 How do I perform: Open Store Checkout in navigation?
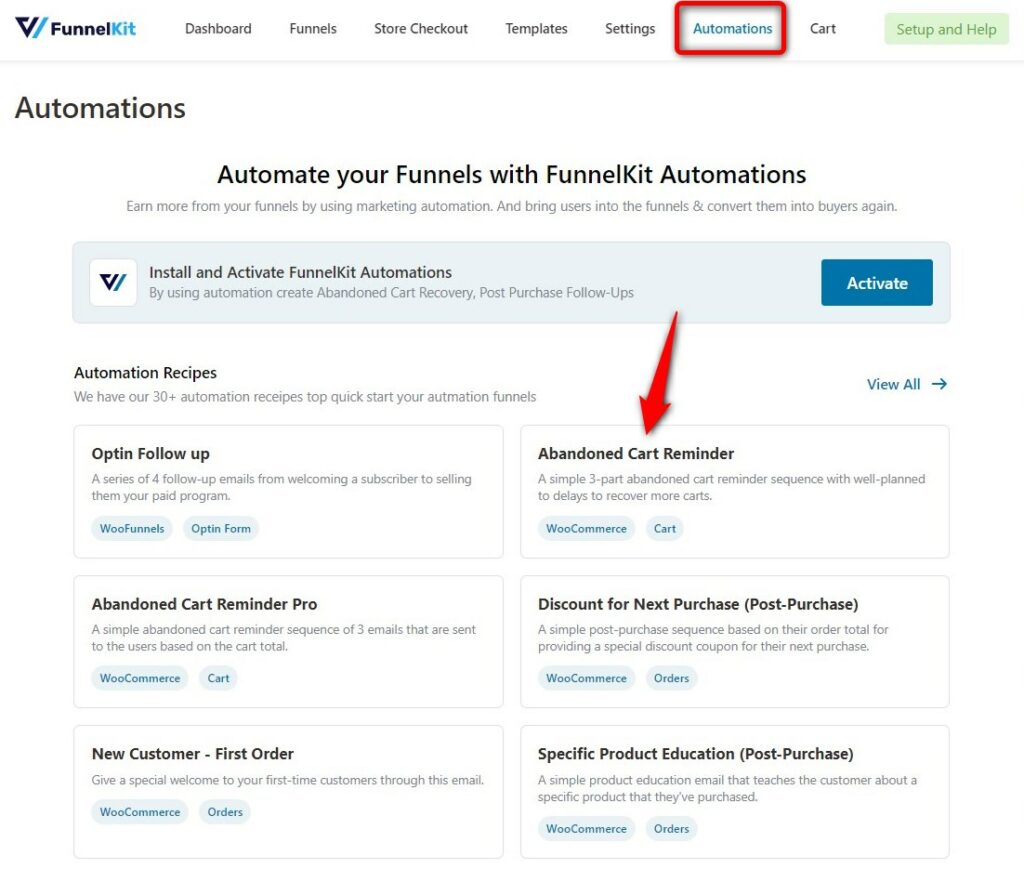pyautogui.click(x=421, y=29)
